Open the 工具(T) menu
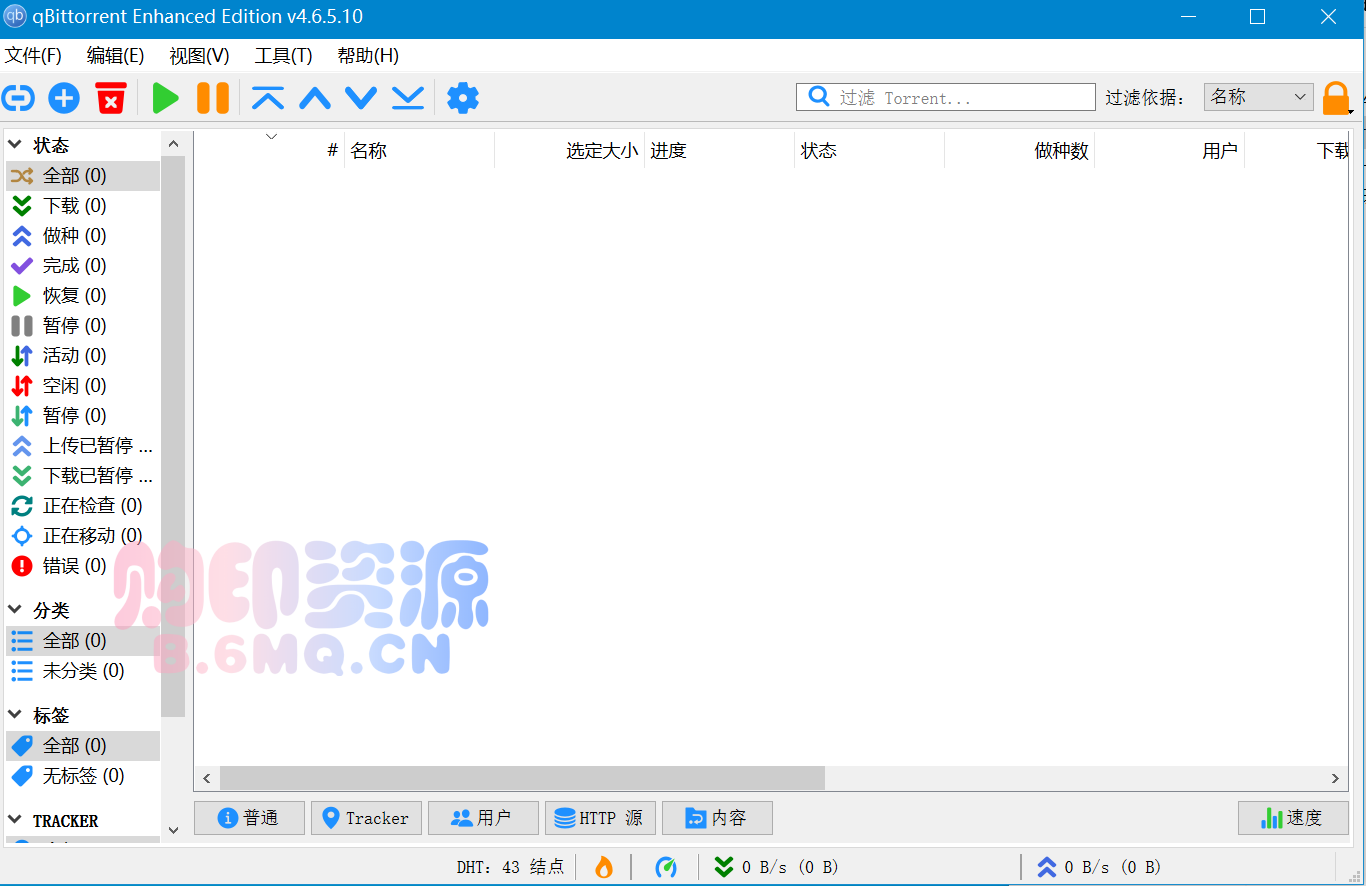 pos(283,56)
